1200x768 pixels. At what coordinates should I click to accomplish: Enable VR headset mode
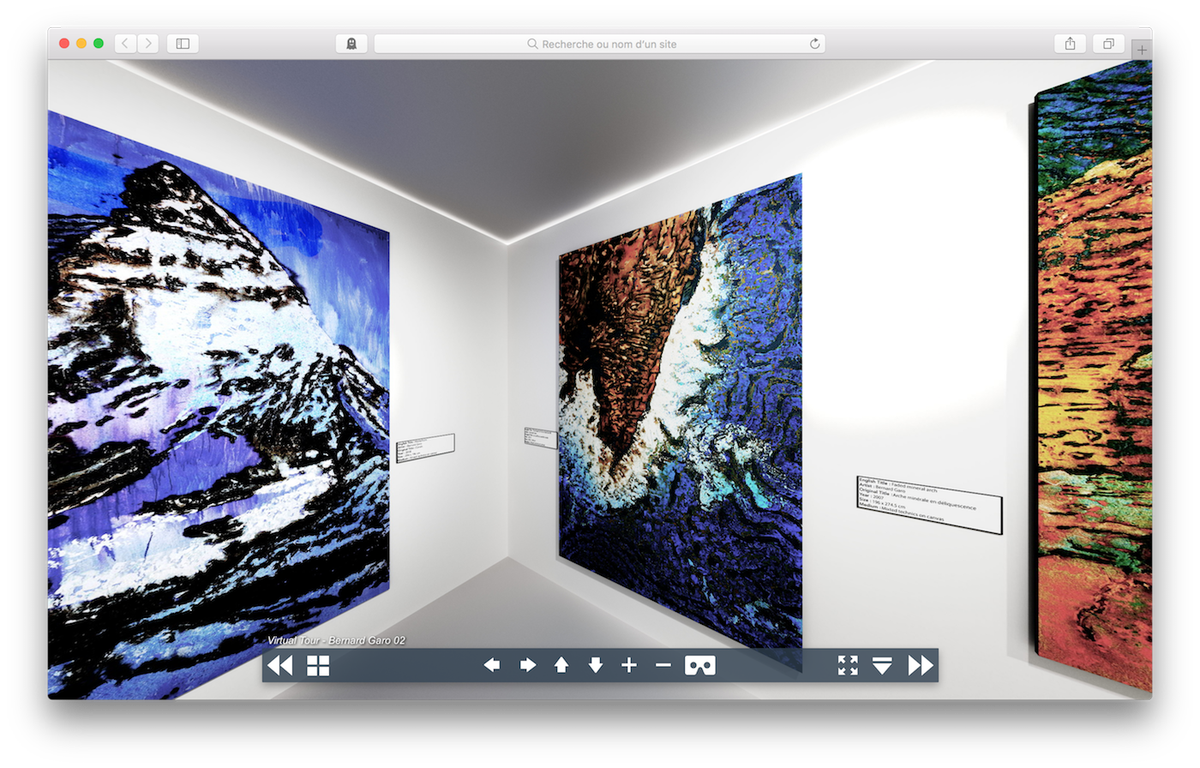pos(700,666)
